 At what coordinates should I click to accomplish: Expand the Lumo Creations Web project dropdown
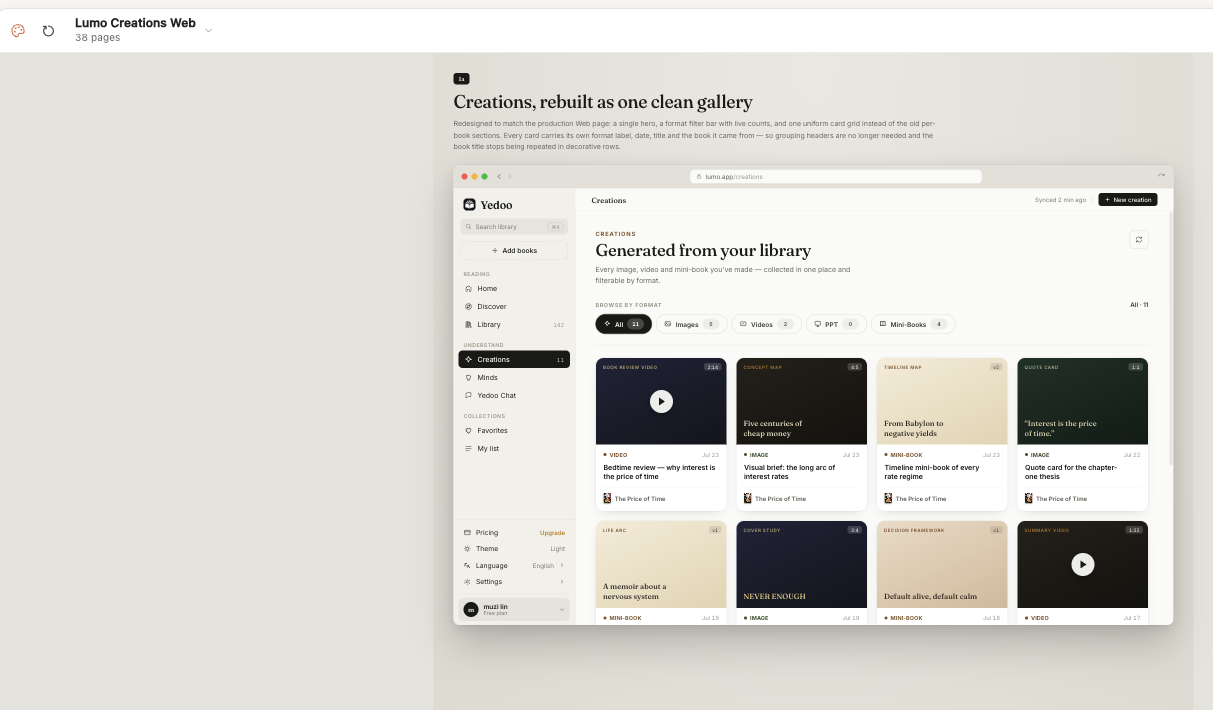click(x=208, y=31)
